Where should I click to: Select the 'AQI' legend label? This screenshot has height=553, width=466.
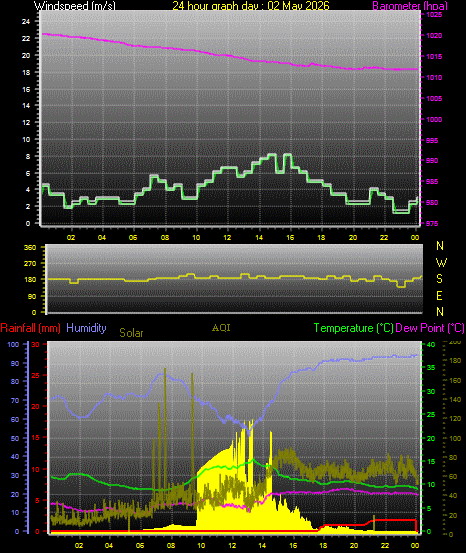221,328
